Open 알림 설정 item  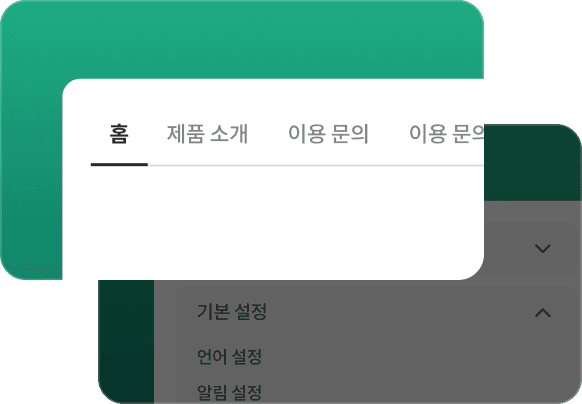coord(229,392)
